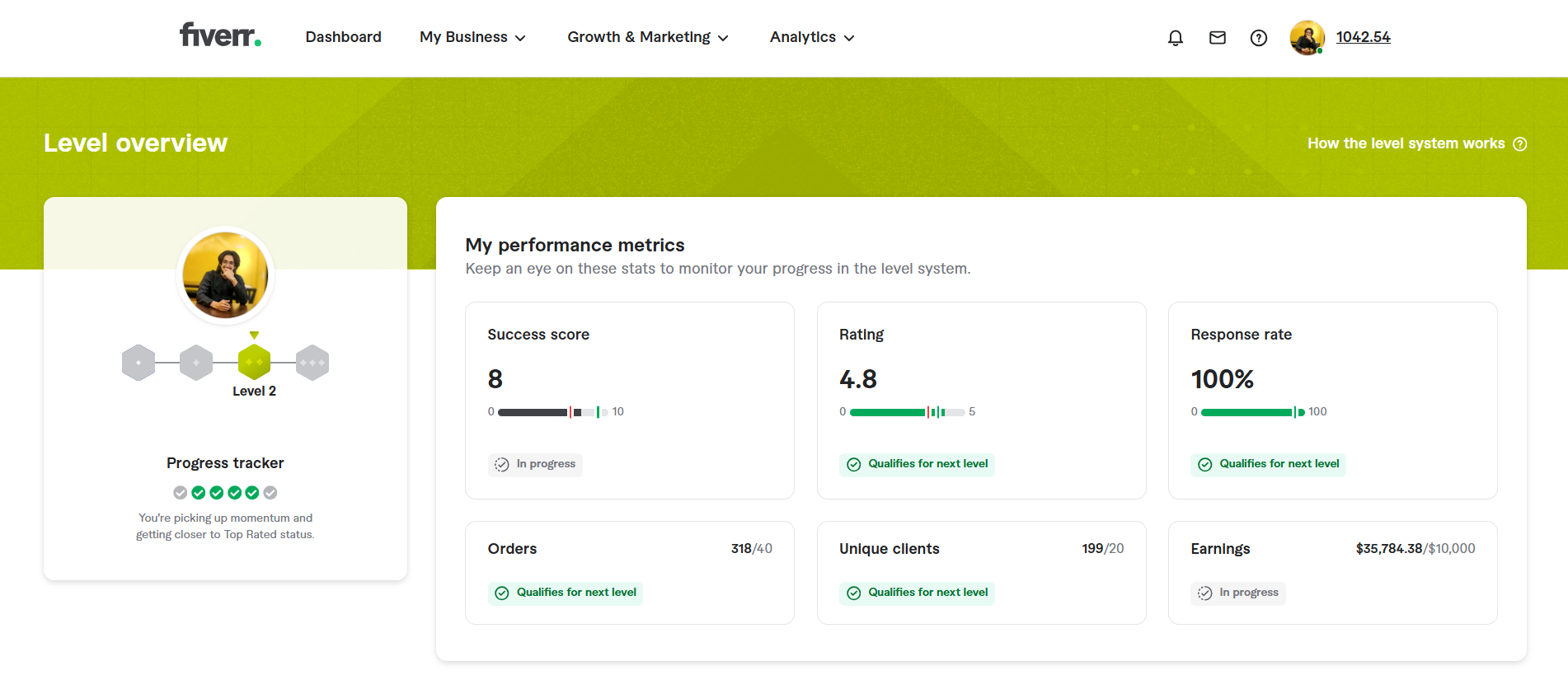Click check icon in Response rate badge
The width and height of the screenshot is (1568, 694).
coord(1205,465)
